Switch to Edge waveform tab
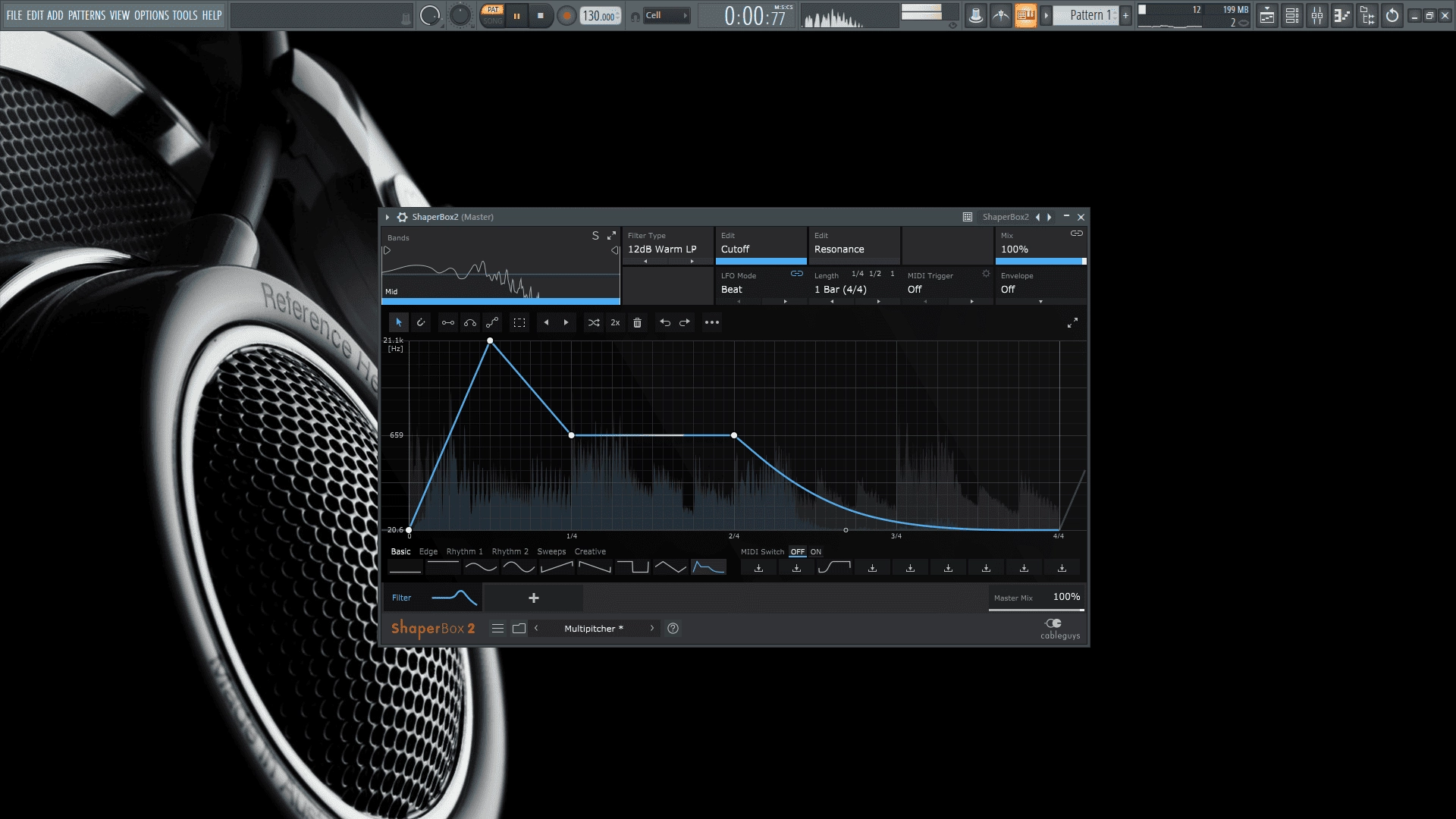Screen dimensions: 1456x819 tap(428, 552)
